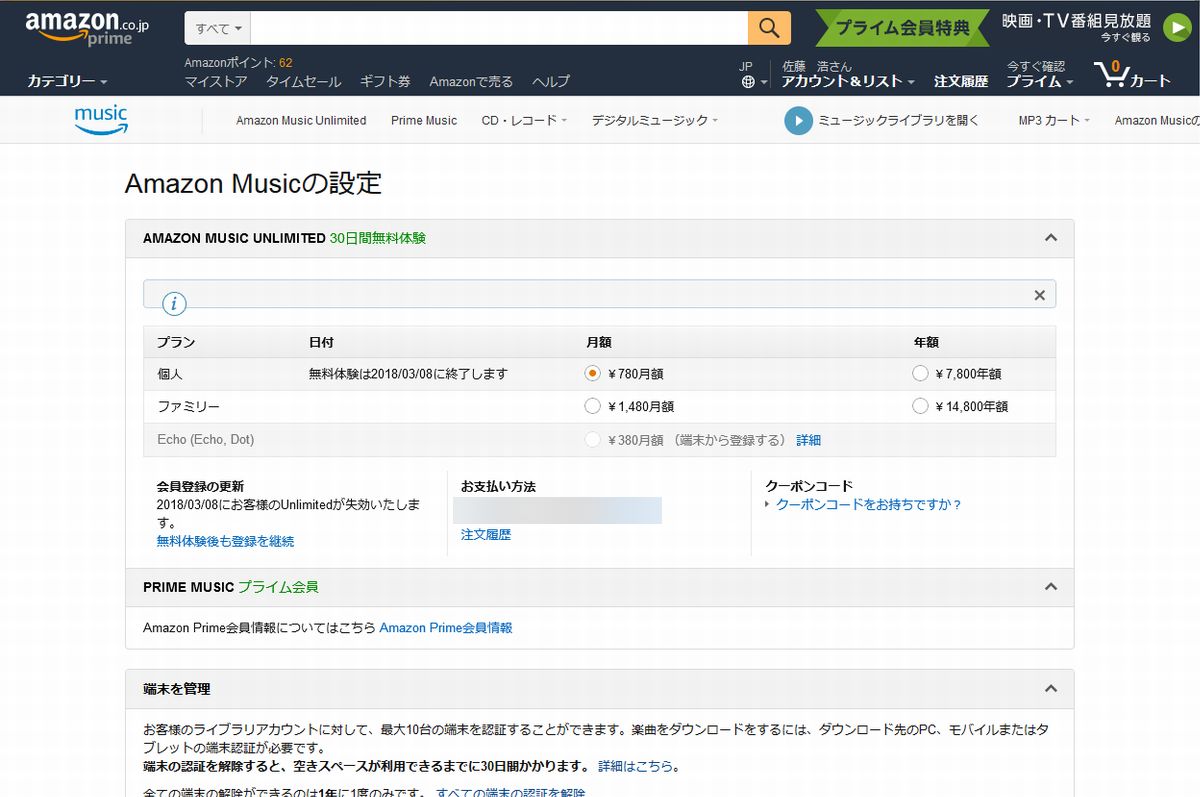Open マイストア in the navigation
This screenshot has width=1200, height=797.
click(216, 82)
